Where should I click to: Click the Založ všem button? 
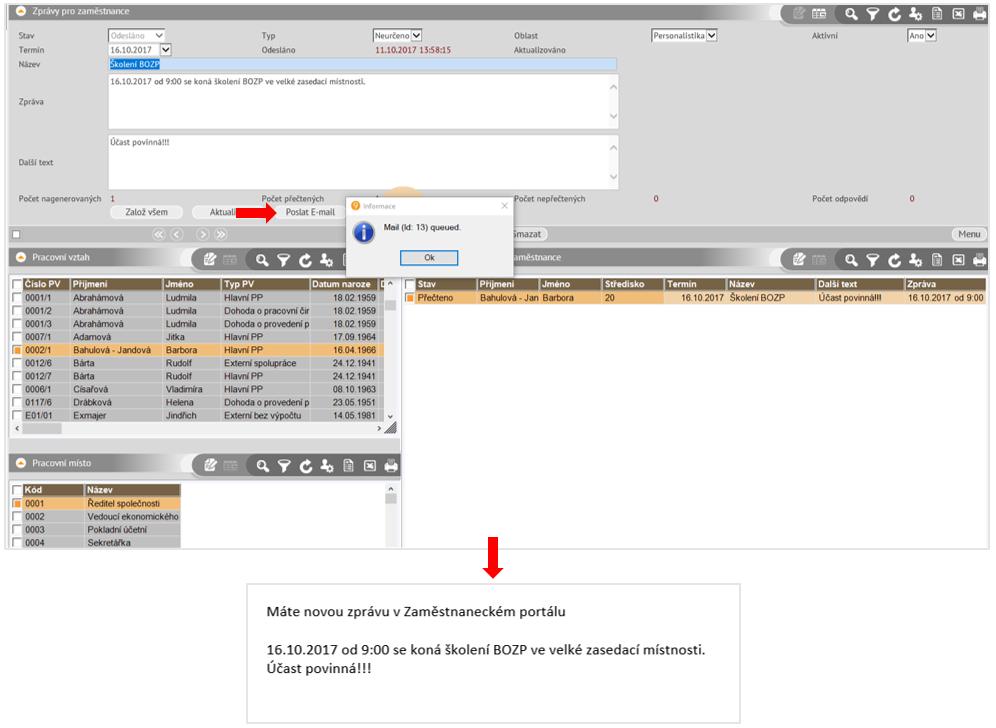tap(147, 212)
